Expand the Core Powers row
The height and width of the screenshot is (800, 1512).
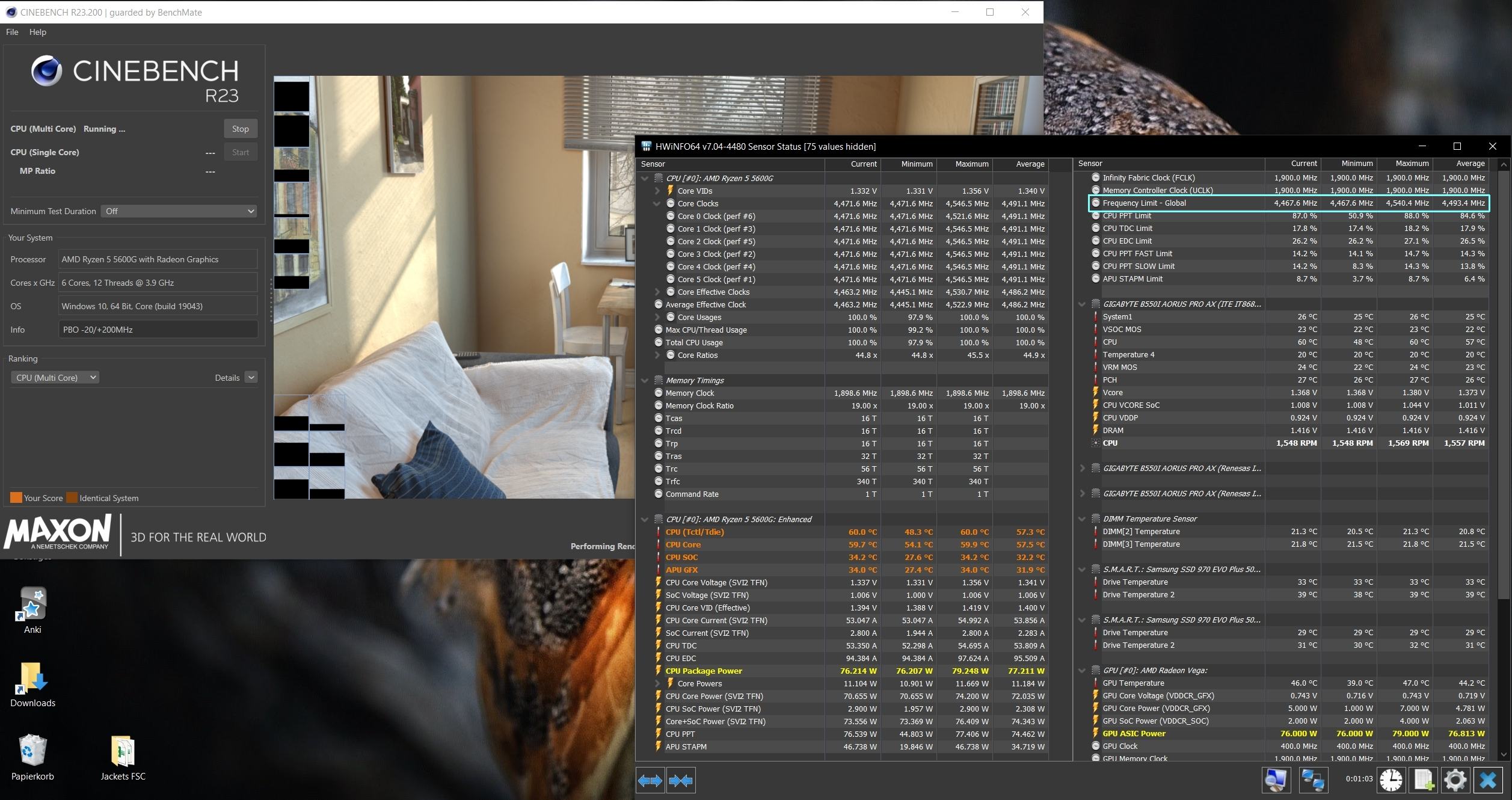click(x=657, y=683)
